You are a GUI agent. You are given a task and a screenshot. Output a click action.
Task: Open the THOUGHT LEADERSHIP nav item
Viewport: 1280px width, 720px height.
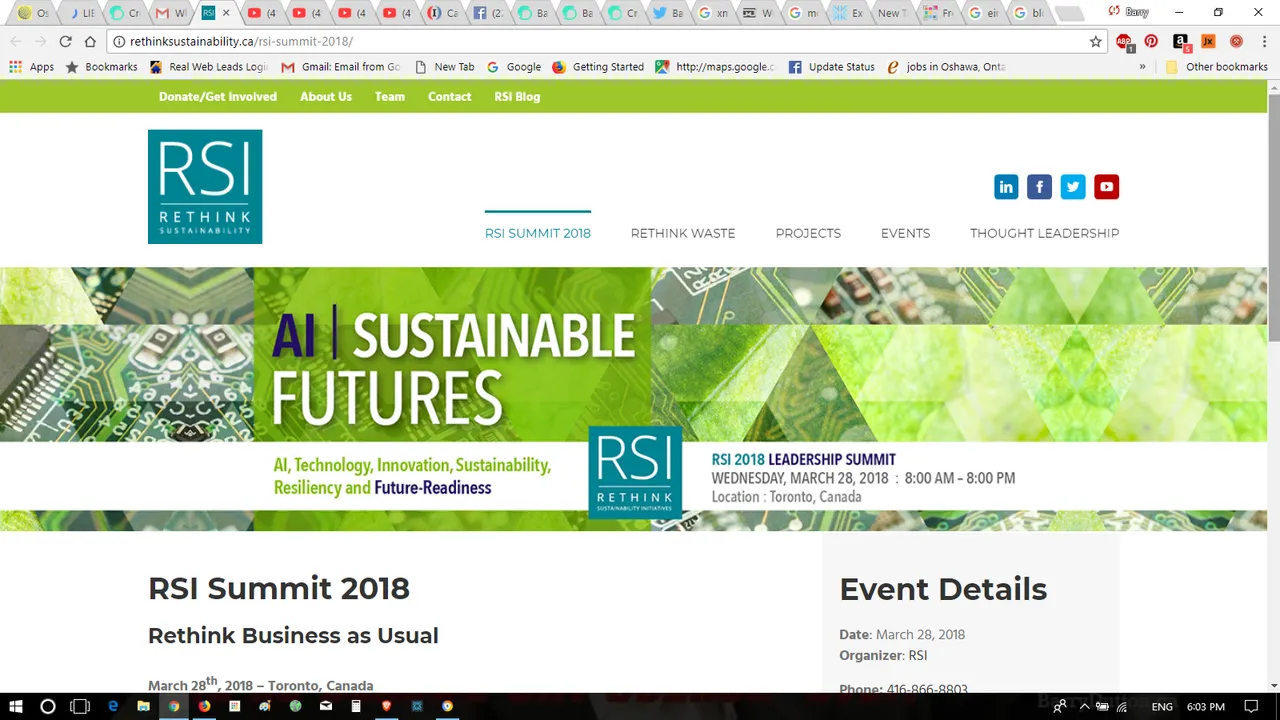(1044, 233)
